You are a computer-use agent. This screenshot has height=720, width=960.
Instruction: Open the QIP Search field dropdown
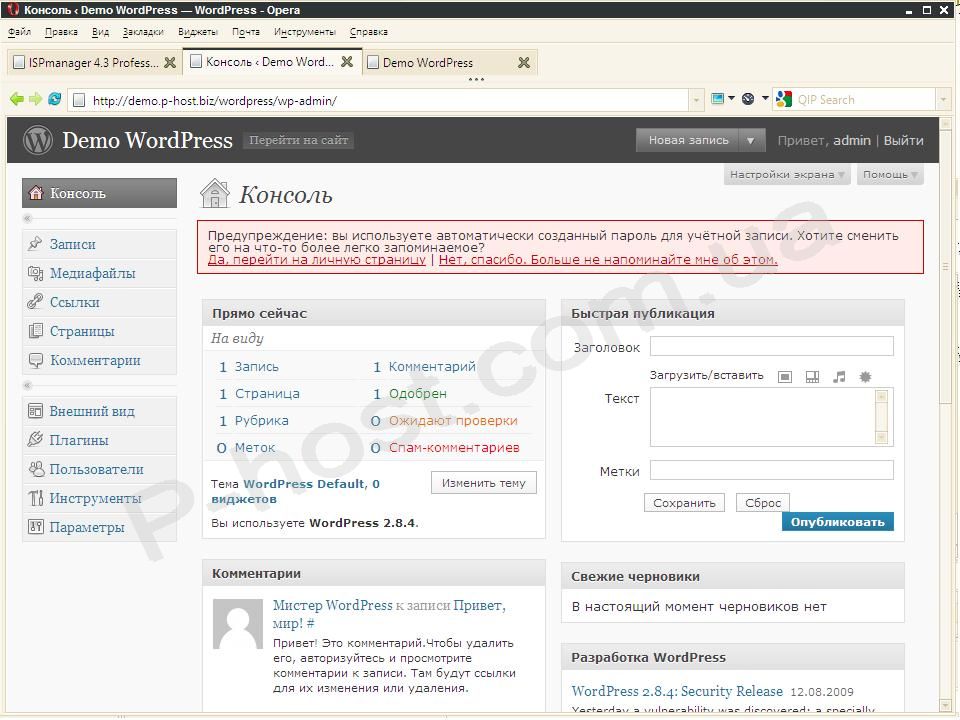click(943, 99)
